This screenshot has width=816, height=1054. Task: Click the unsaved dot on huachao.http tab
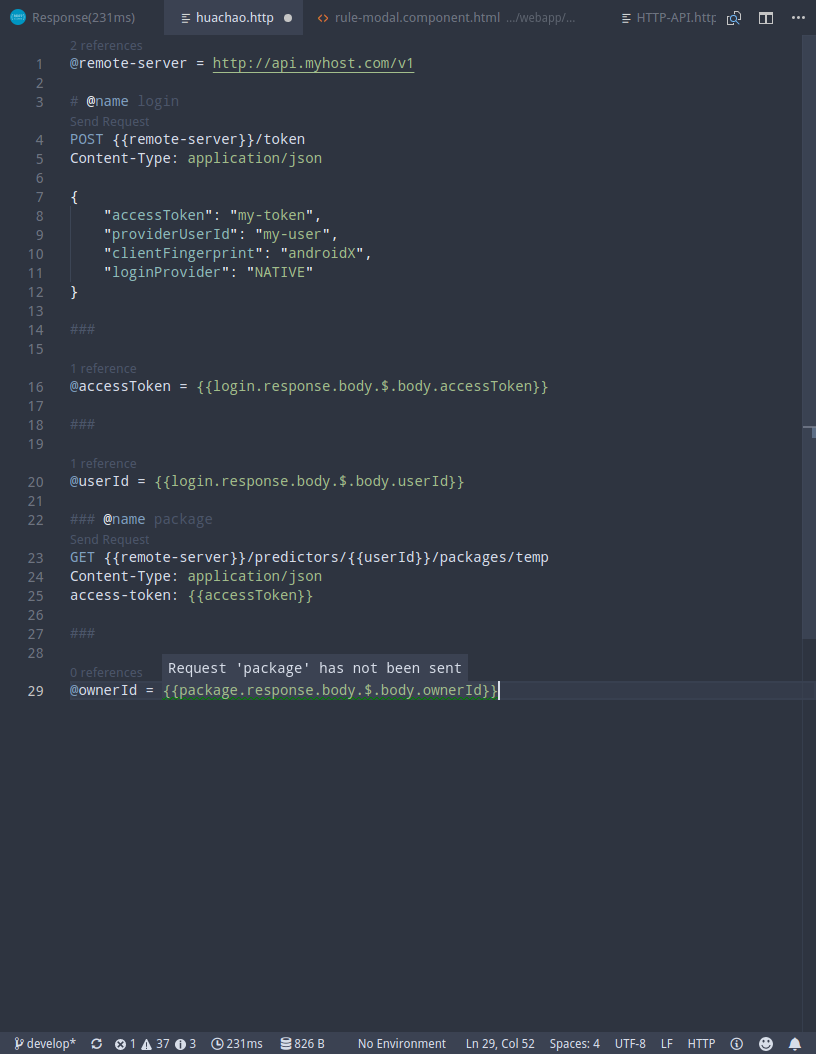tap(288, 18)
